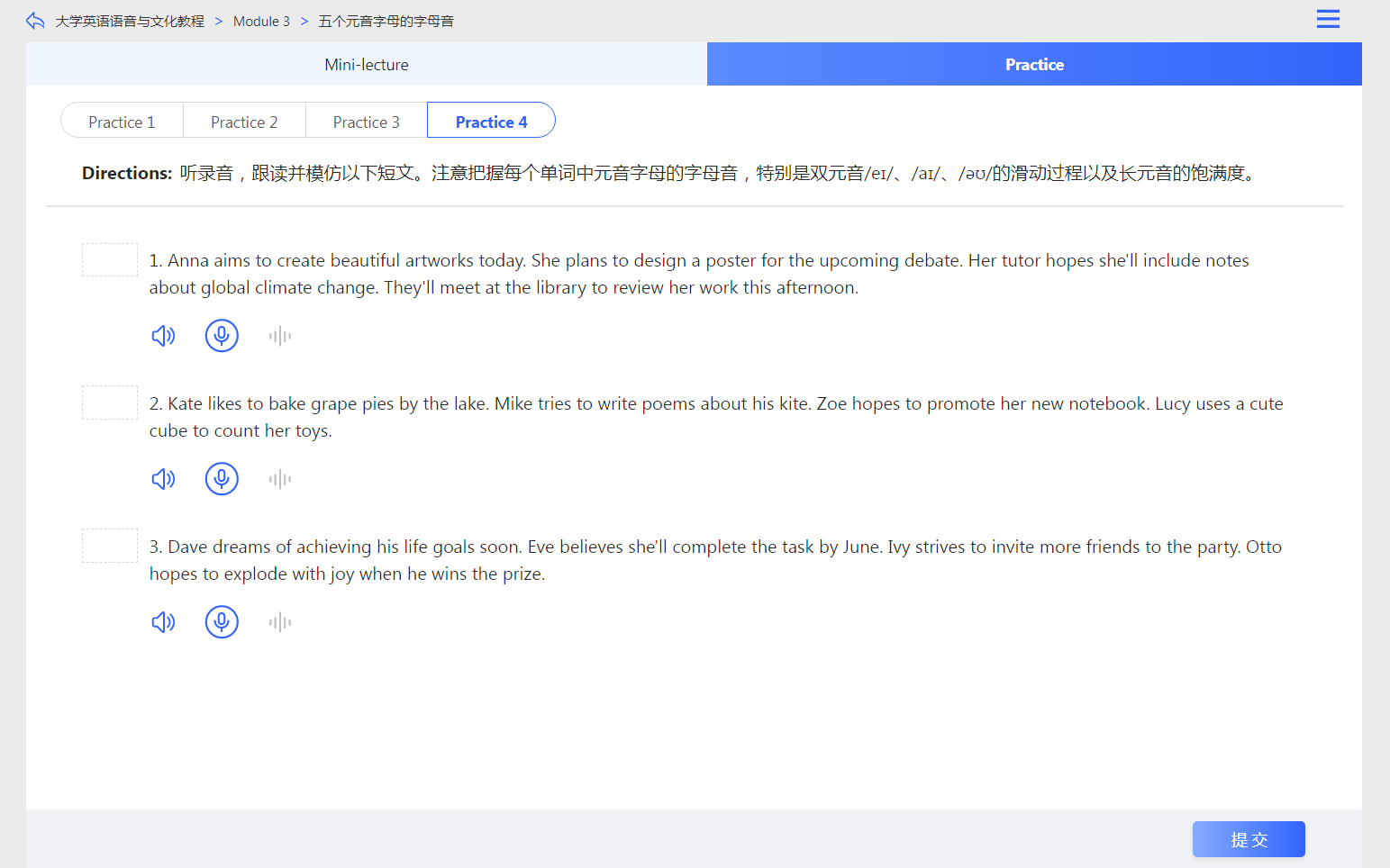Play audio for passage 1 about Anna
This screenshot has height=868, width=1390.
163,336
